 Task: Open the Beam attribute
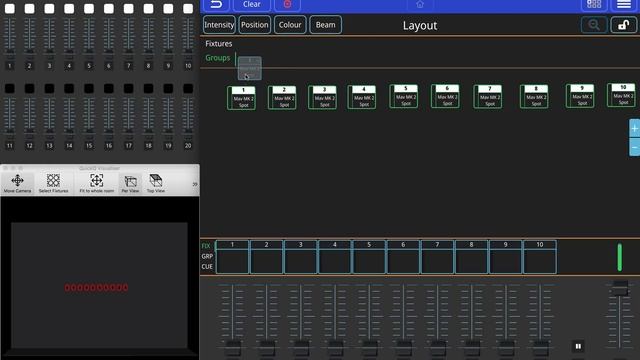click(325, 25)
